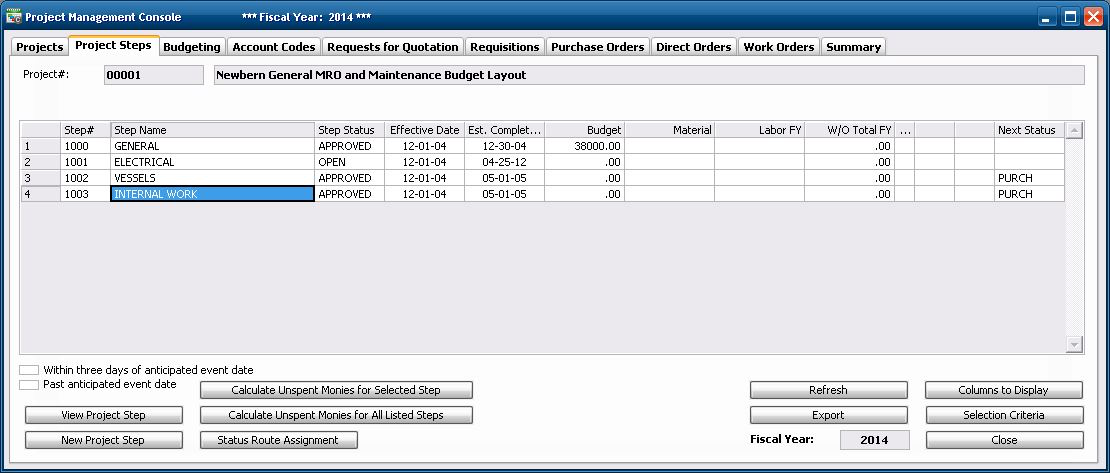Click the APPROVED status cell for GENERAL

[350, 146]
